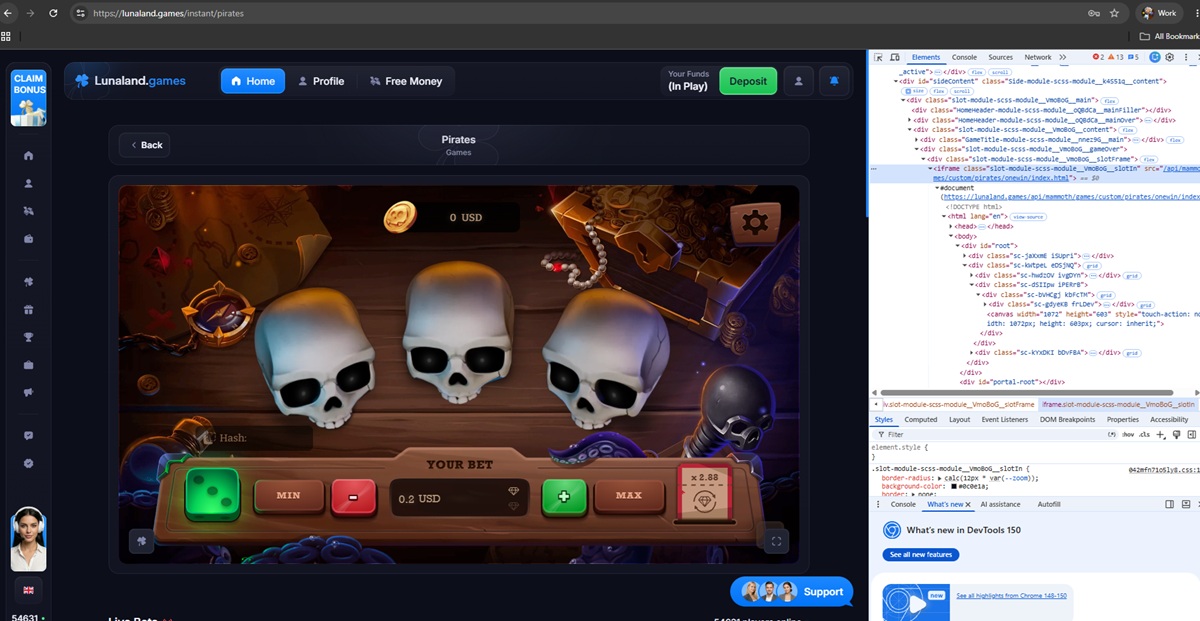Collapse the selected iframe slotIn node
1200x621 pixels.
929,169
